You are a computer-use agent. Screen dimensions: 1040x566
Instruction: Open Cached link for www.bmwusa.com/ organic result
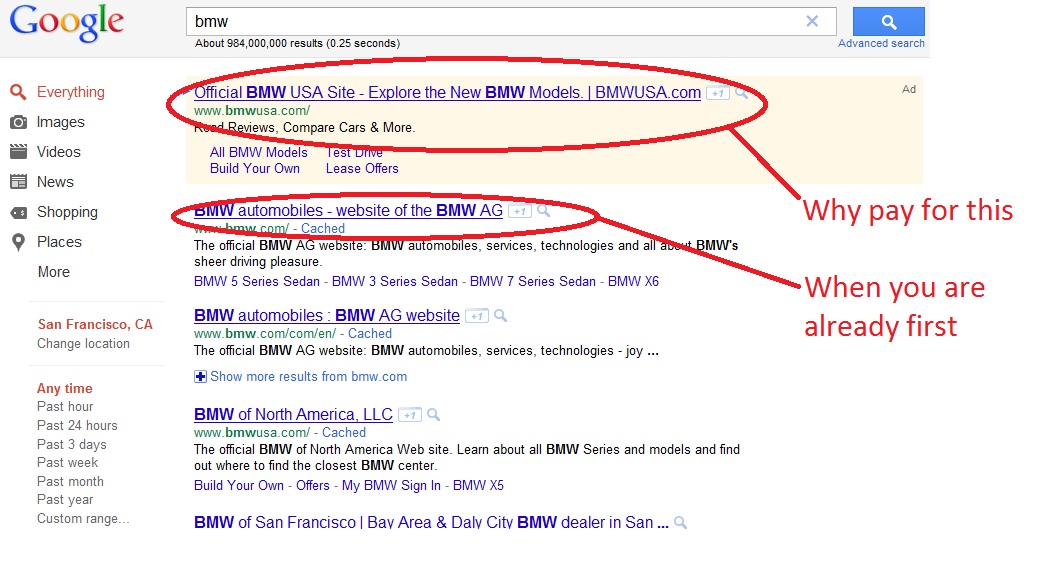(344, 433)
